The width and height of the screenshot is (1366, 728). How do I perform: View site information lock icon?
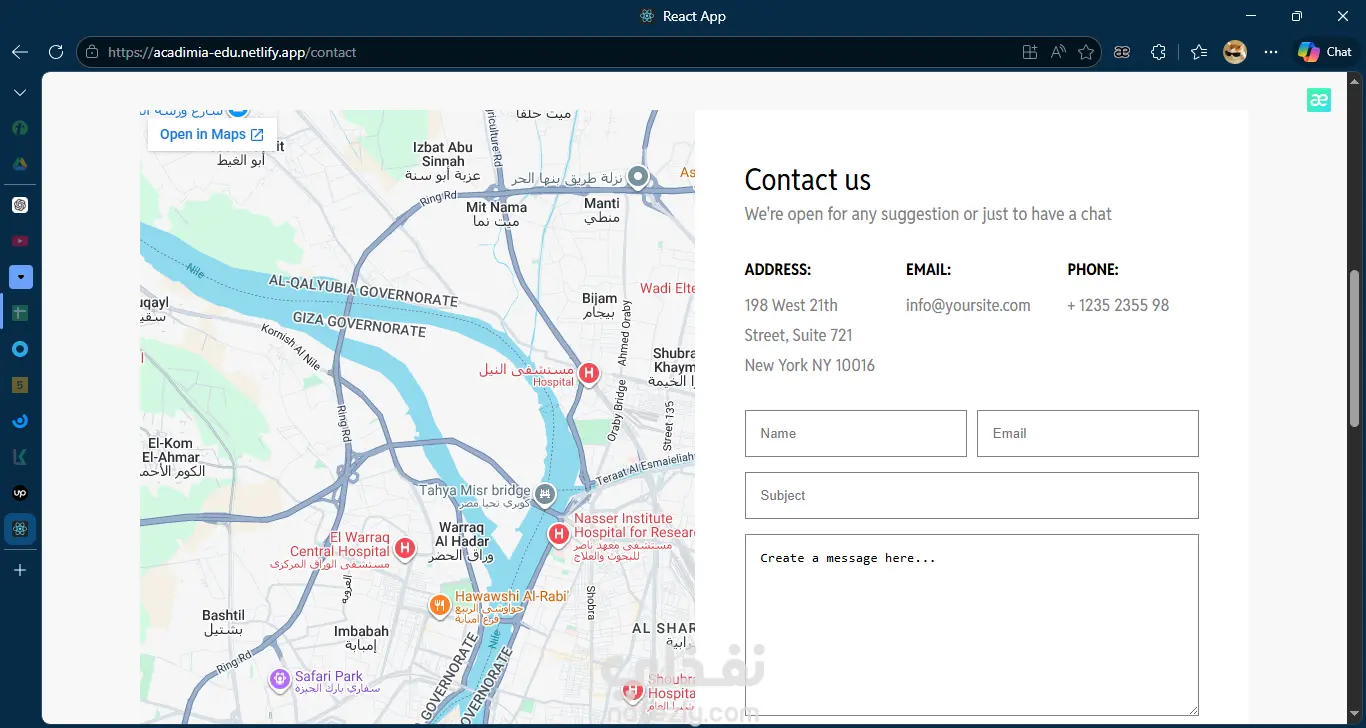pos(92,52)
